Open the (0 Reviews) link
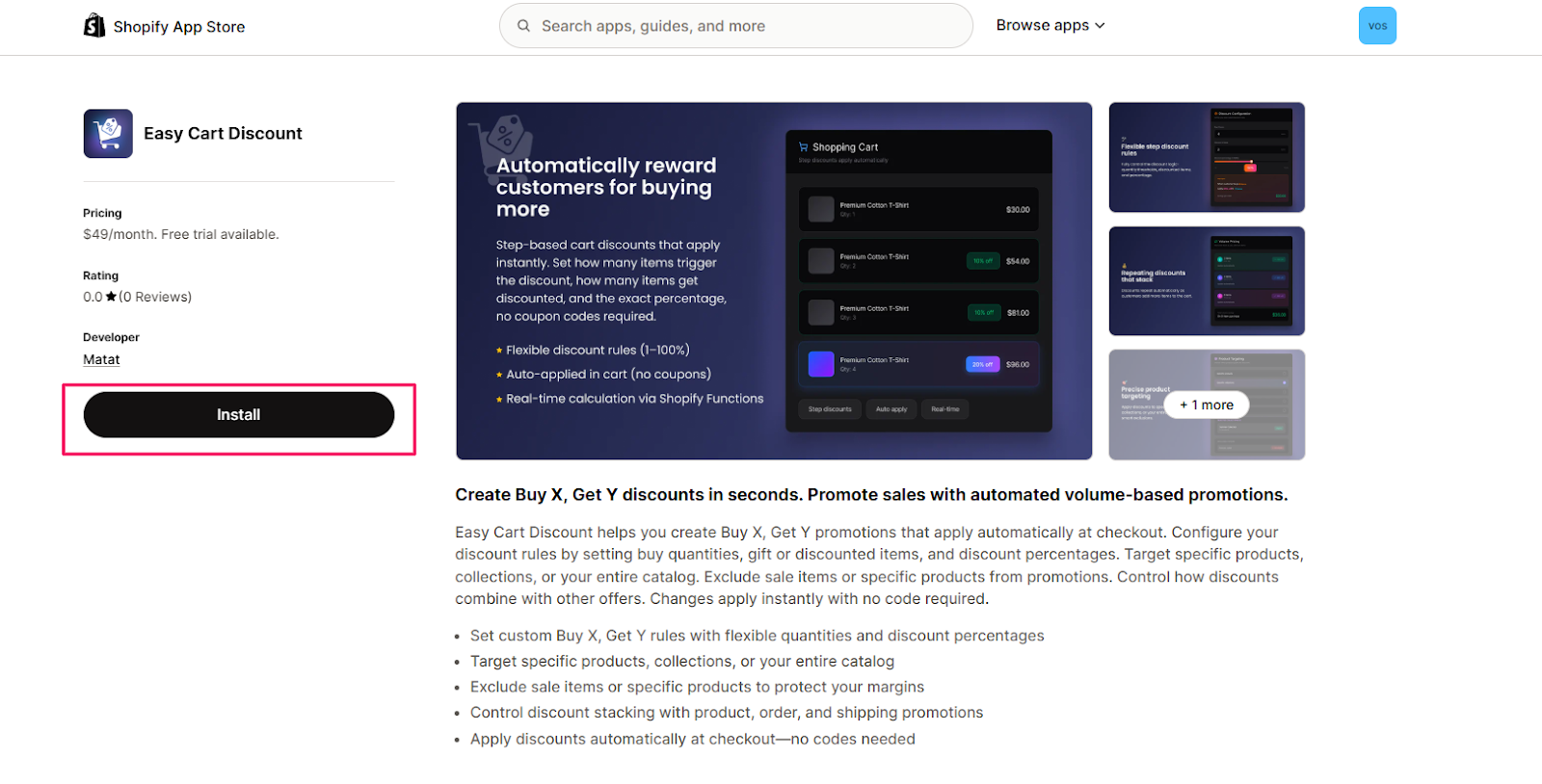The width and height of the screenshot is (1542, 784). (155, 297)
